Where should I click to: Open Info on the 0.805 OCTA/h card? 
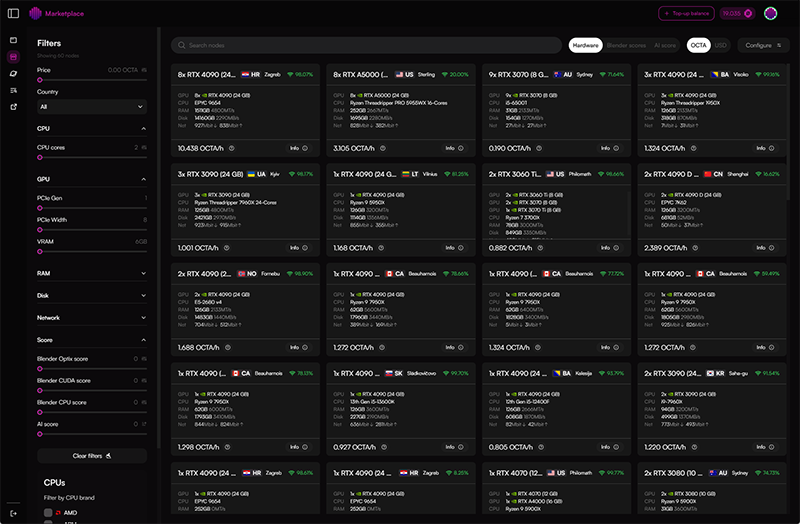(610, 447)
